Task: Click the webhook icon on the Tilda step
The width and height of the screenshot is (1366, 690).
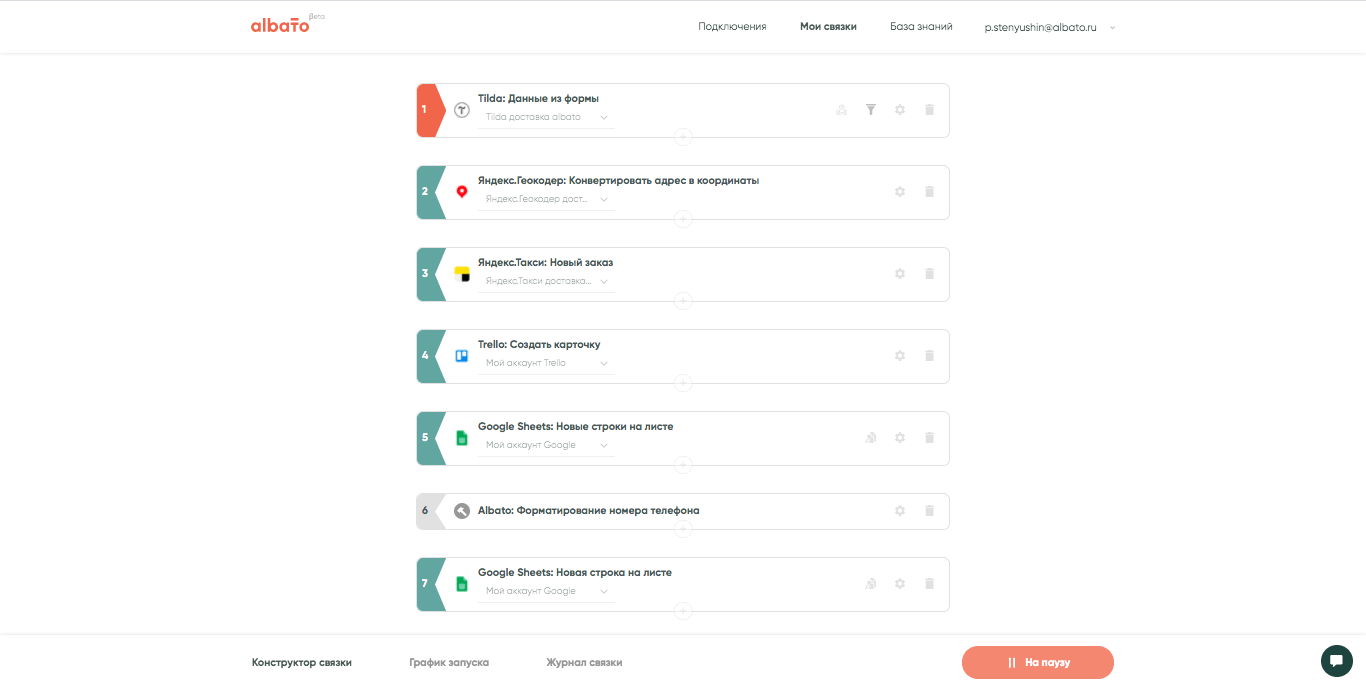Action: [841, 110]
